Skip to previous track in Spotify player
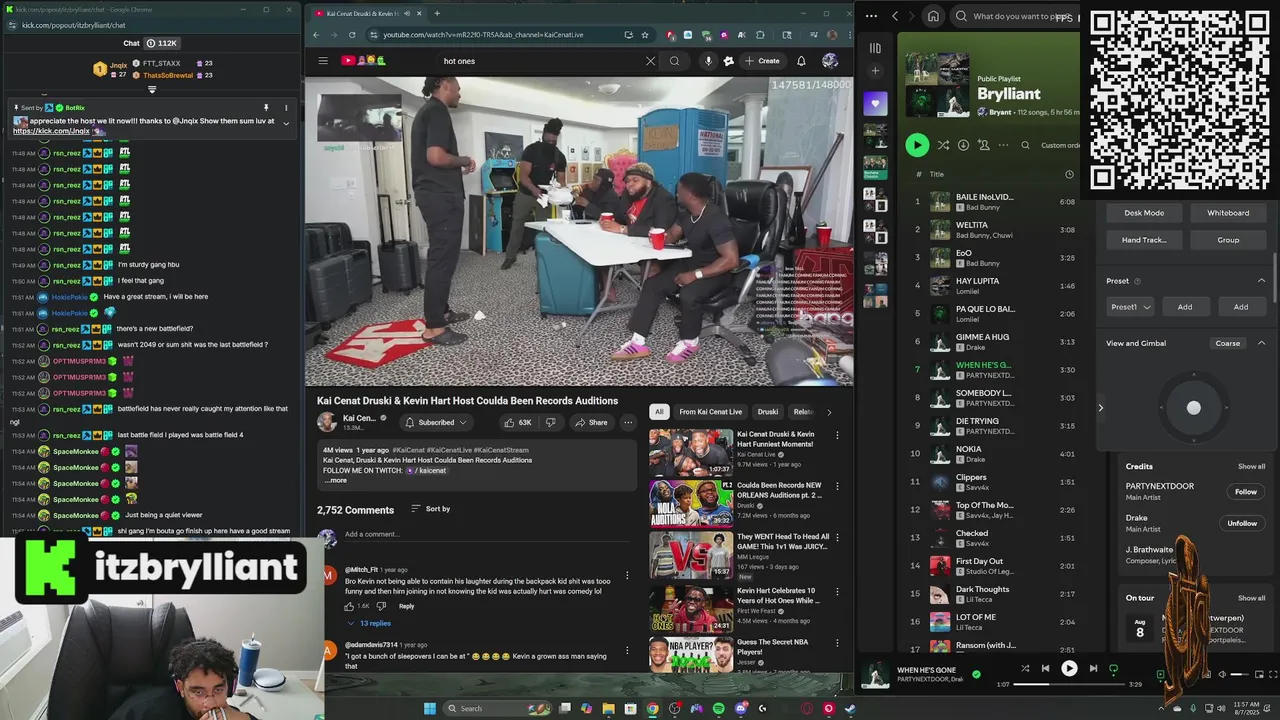The height and width of the screenshot is (720, 1280). tap(1045, 668)
